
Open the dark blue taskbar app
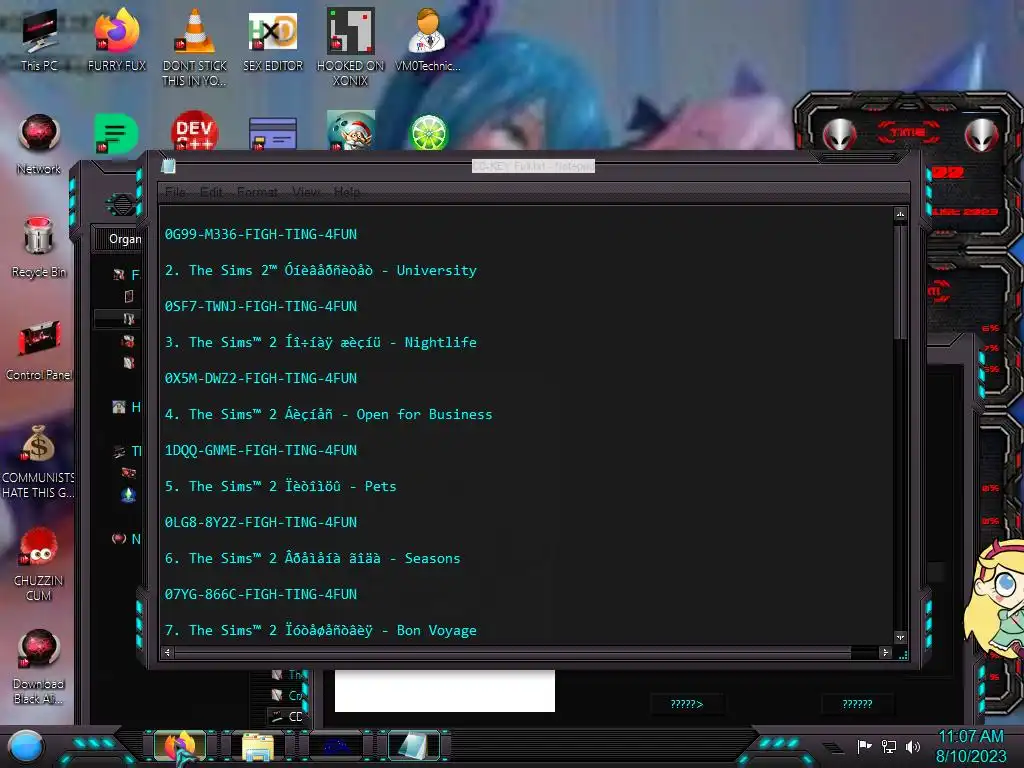[336, 746]
